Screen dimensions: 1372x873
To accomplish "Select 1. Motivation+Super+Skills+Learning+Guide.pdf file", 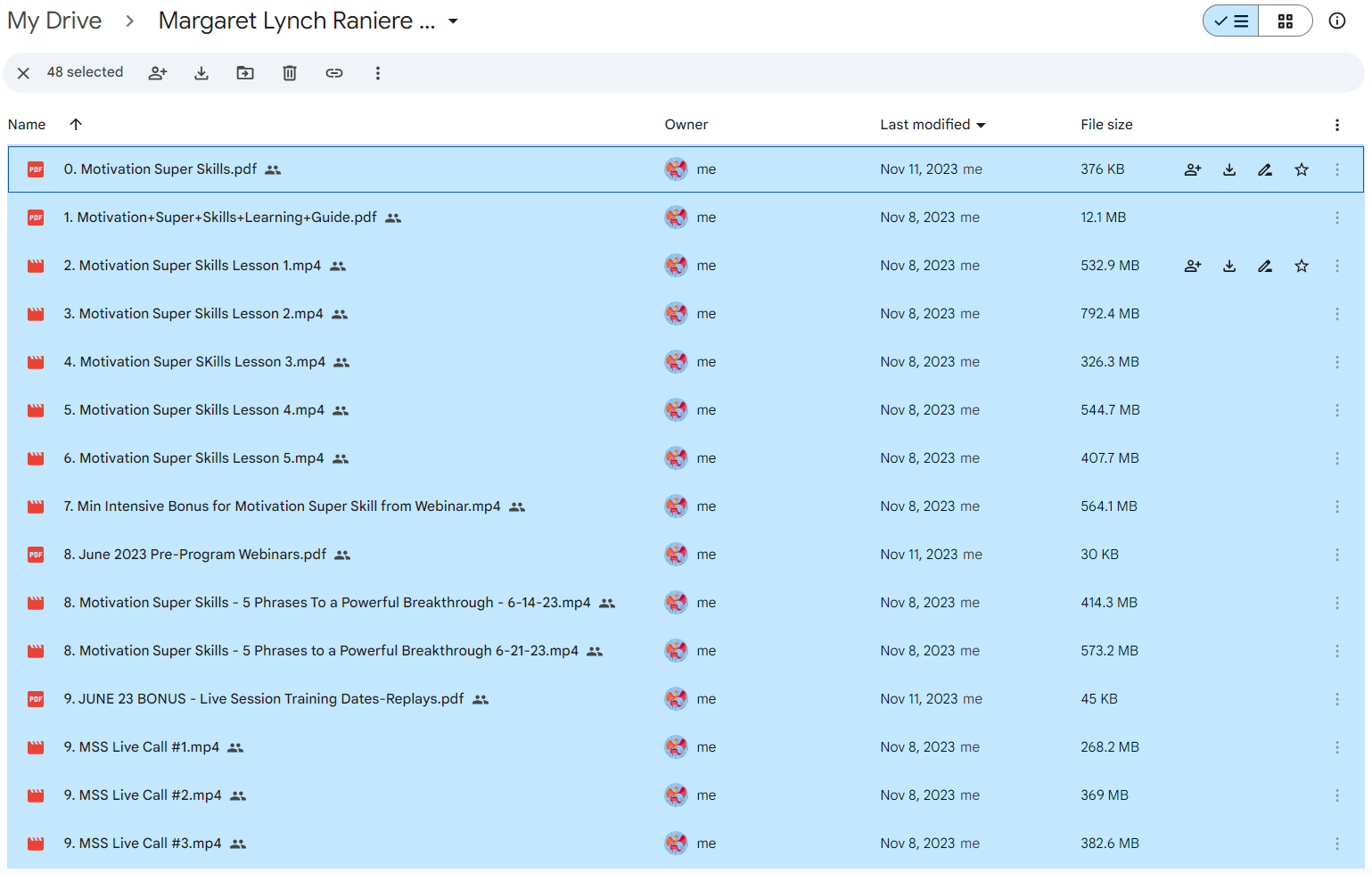I will (x=686, y=218).
